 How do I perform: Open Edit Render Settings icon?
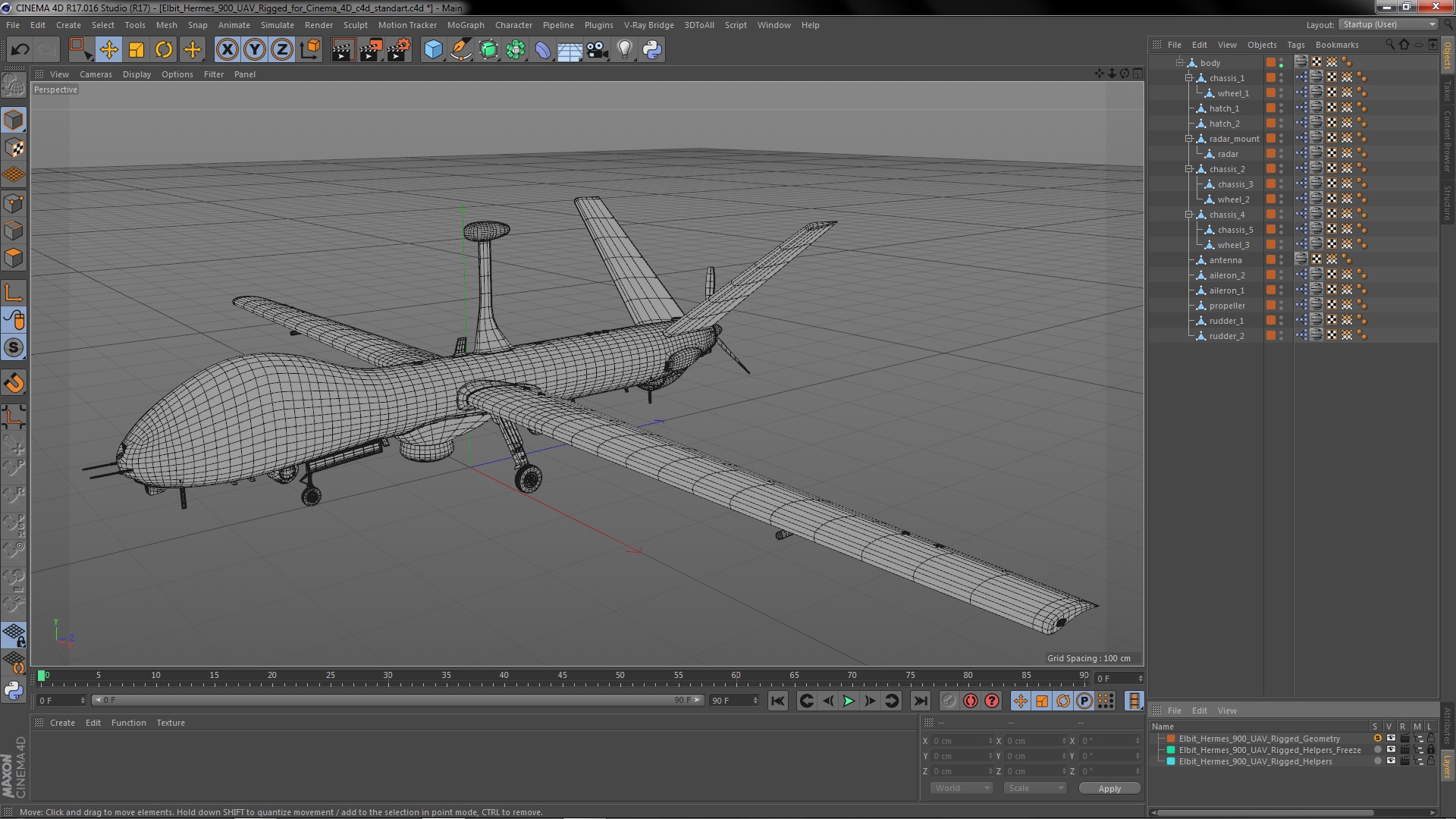click(398, 50)
